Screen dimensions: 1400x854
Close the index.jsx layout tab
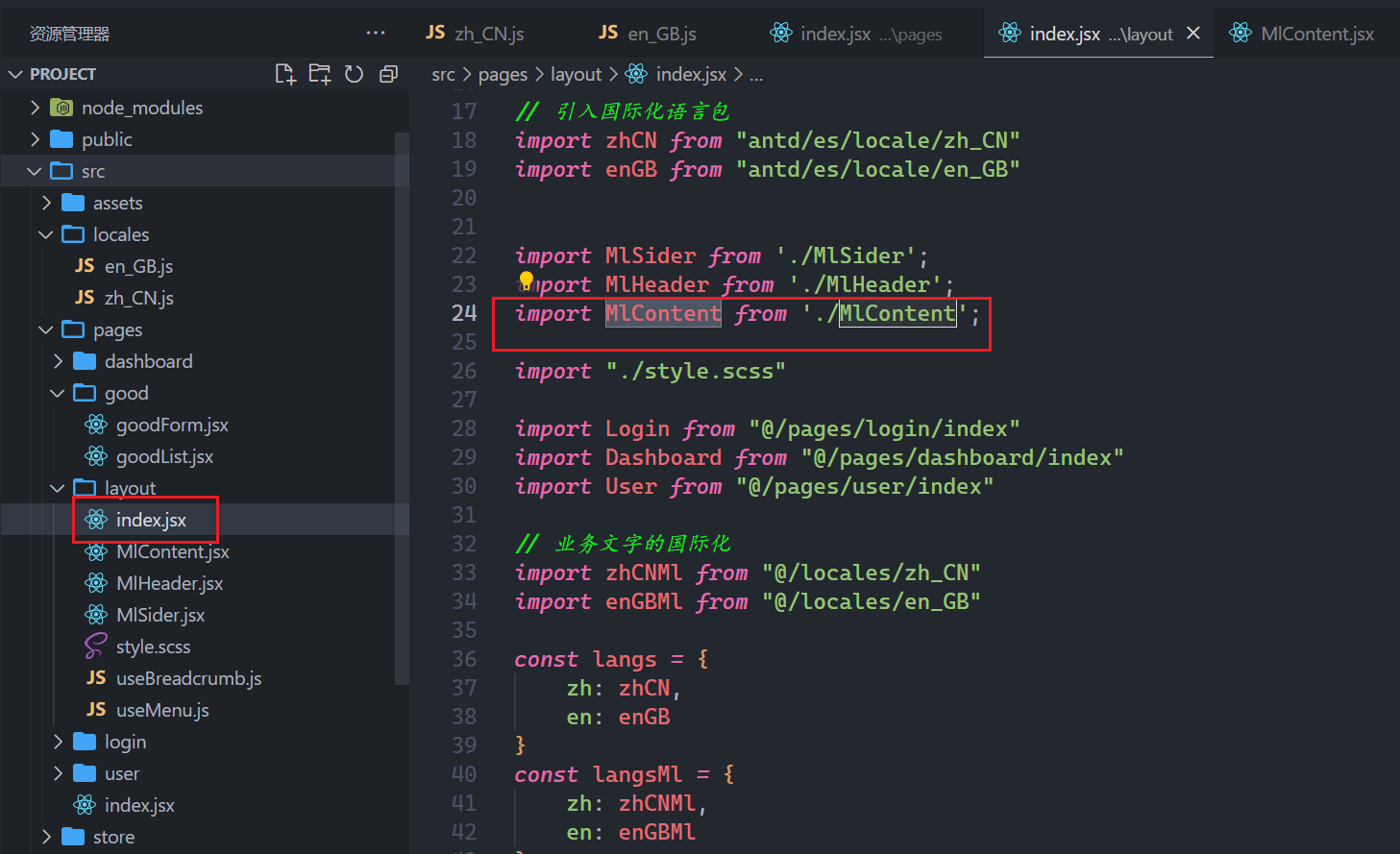1193,34
